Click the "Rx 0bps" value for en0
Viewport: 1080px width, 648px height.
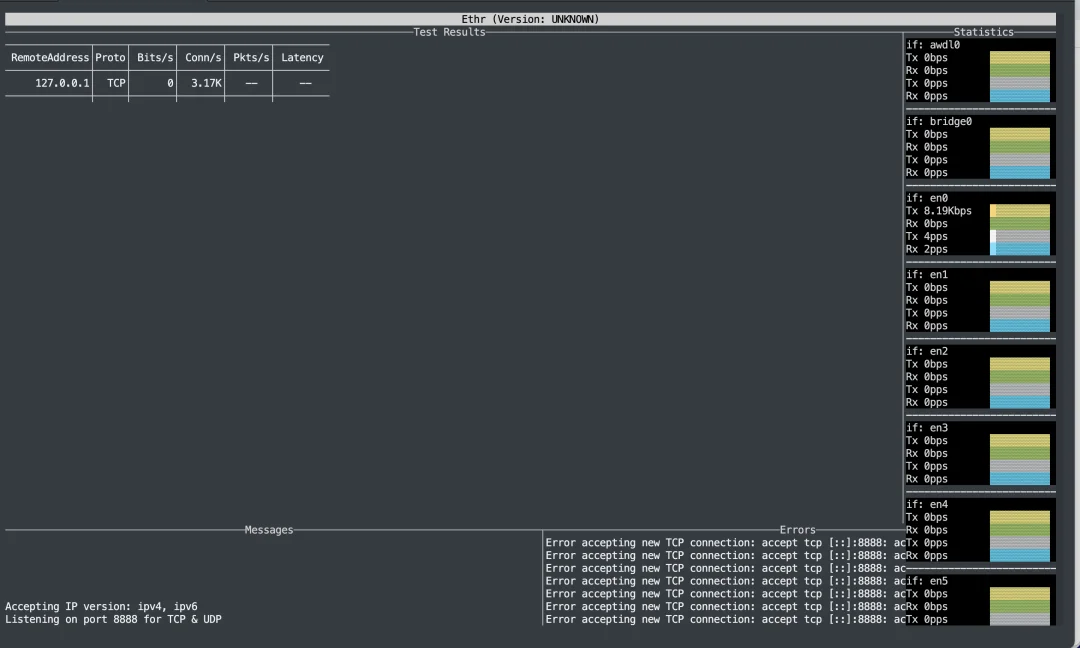click(926, 224)
